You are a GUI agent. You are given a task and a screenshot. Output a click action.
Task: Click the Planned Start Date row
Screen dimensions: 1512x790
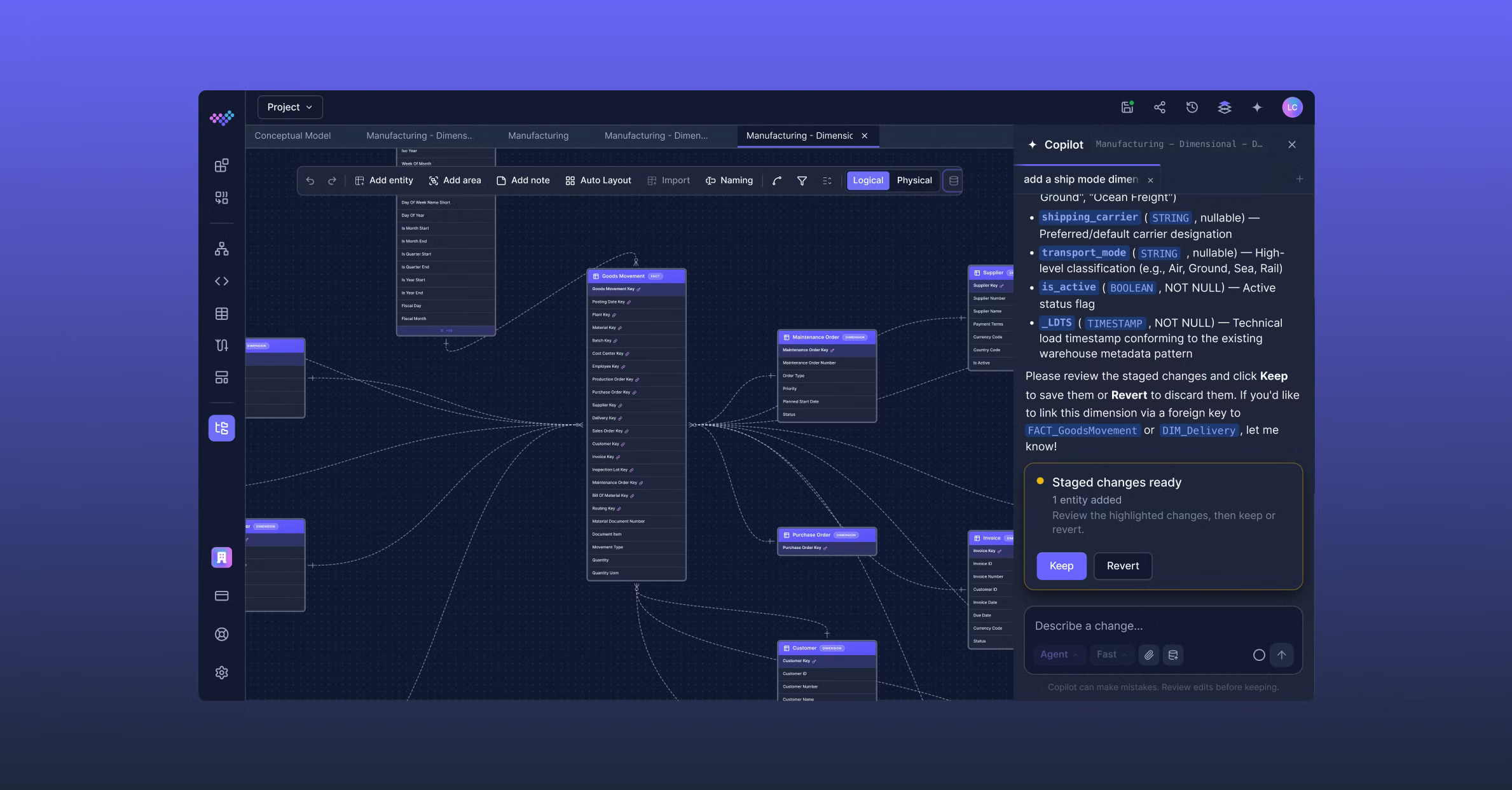[827, 401]
